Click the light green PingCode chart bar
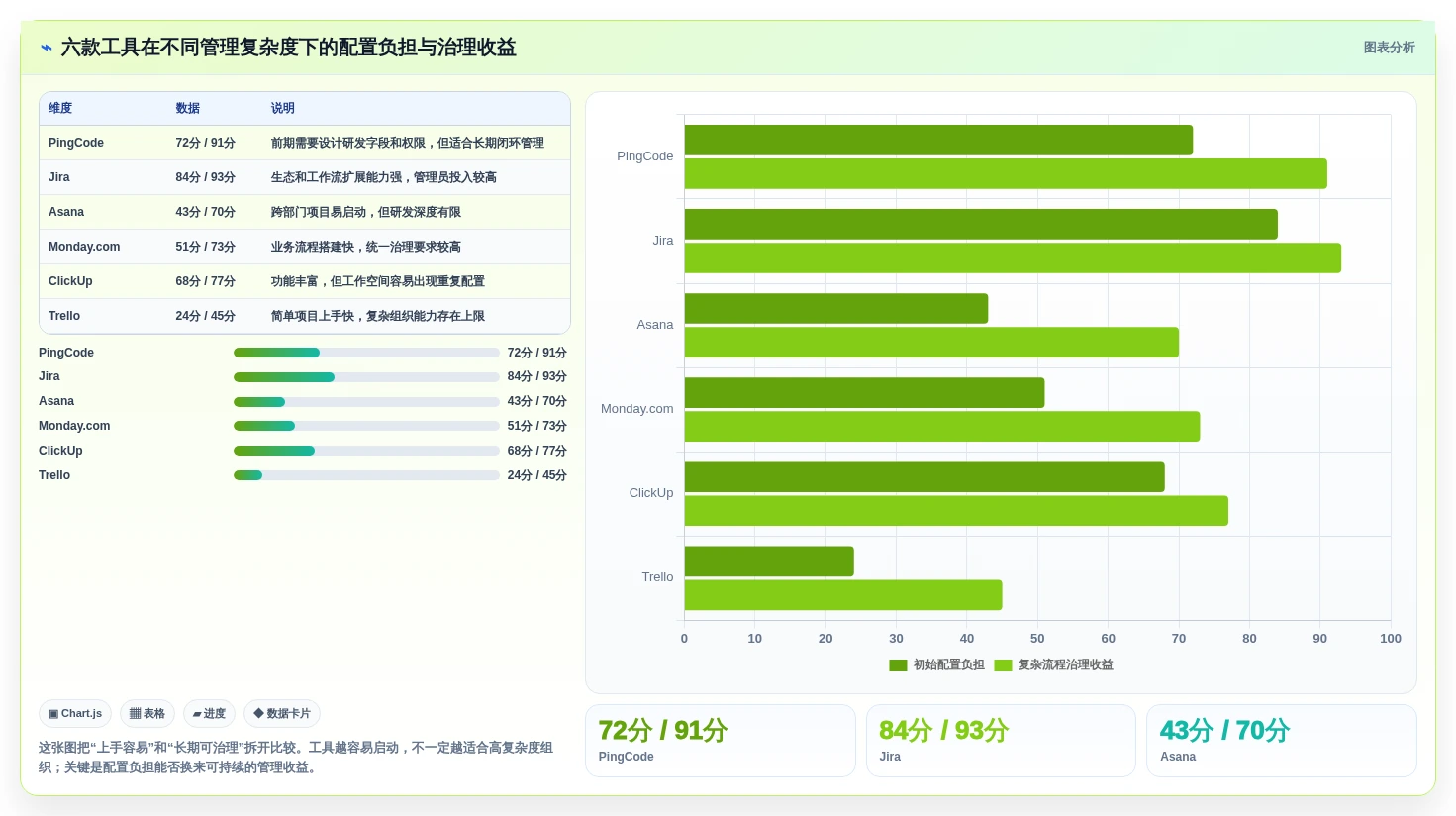Viewport: 1456px width, 816px height. 1006,173
